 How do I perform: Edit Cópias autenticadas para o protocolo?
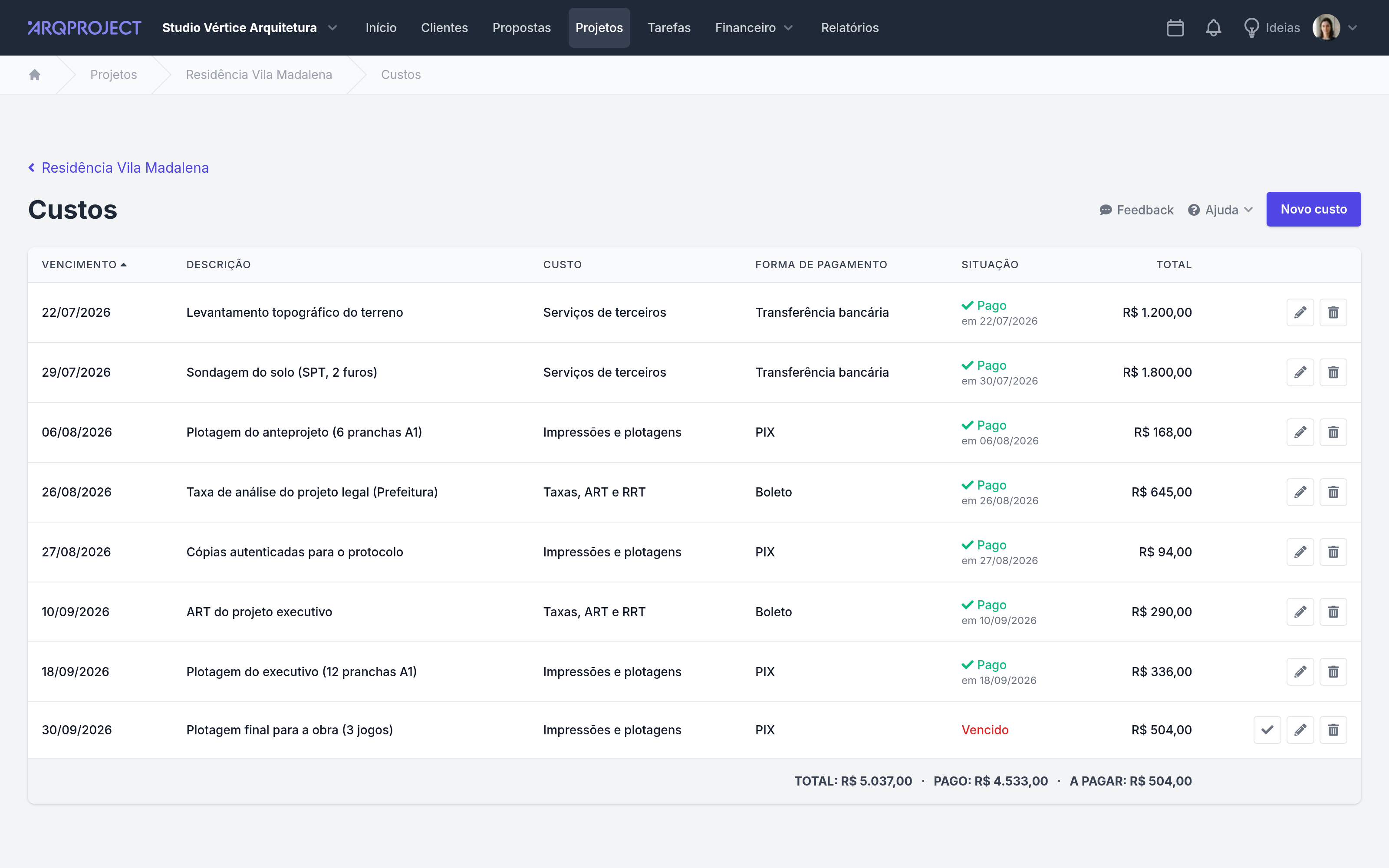(x=1300, y=552)
